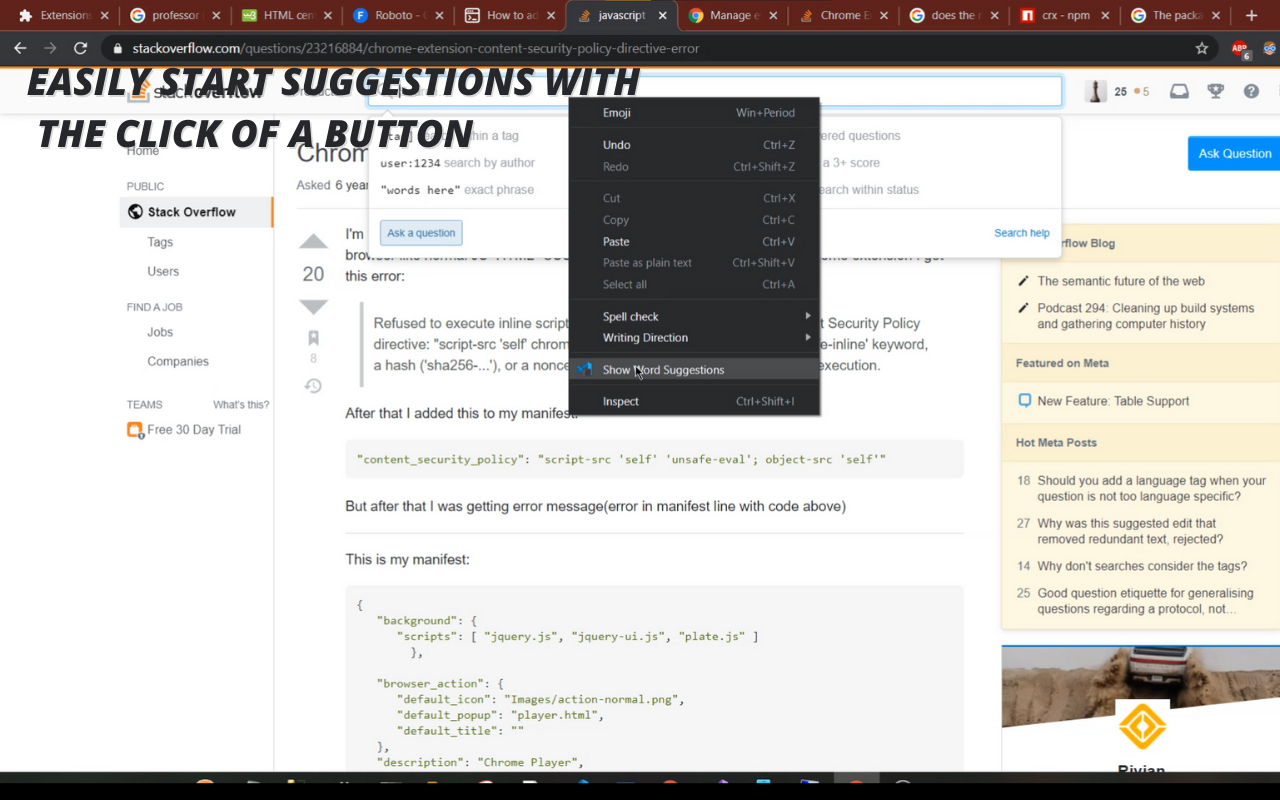The width and height of the screenshot is (1280, 800).
Task: Open New Feature: Table Support link
Action: click(1113, 401)
